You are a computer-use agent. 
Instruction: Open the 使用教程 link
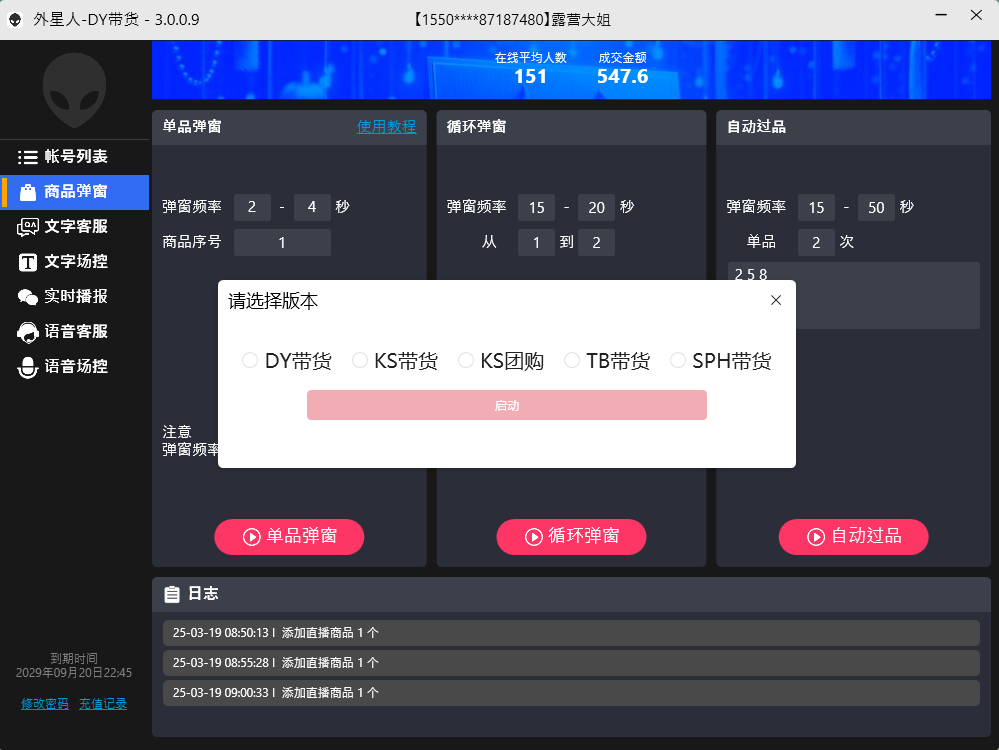(x=386, y=127)
